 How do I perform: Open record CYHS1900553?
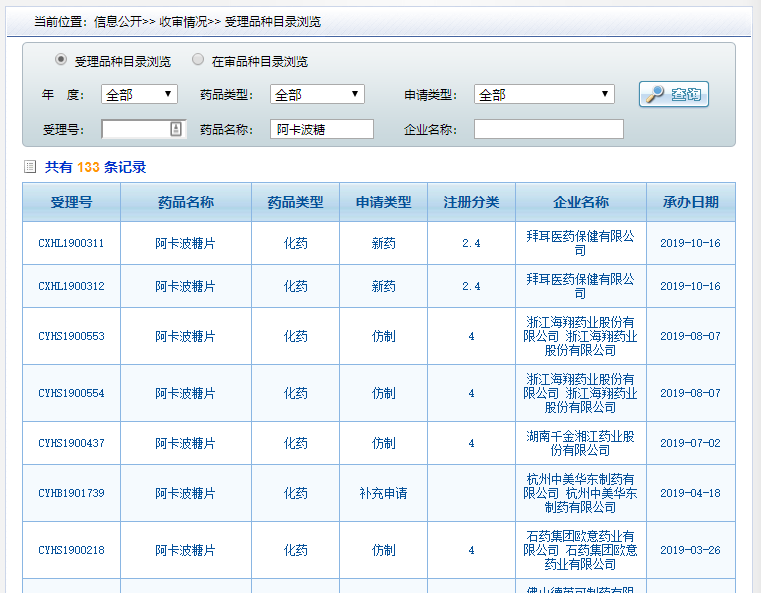[71, 336]
